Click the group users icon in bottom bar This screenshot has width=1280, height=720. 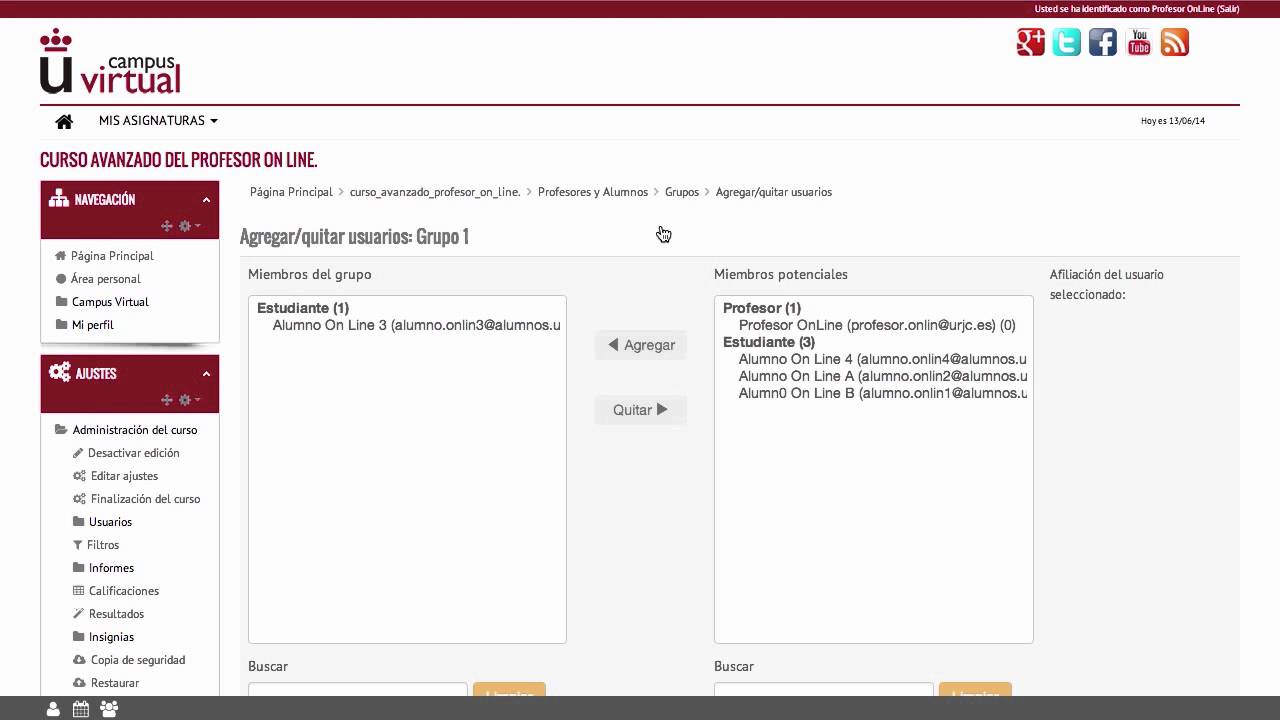[109, 709]
